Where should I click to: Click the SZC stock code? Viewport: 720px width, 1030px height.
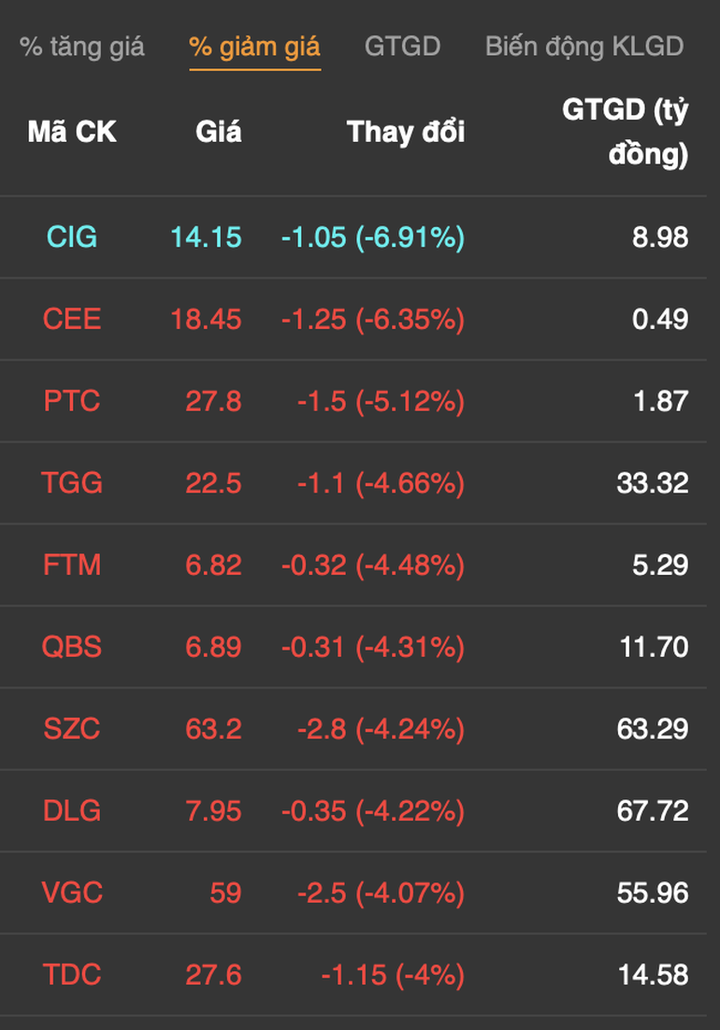coord(72,729)
